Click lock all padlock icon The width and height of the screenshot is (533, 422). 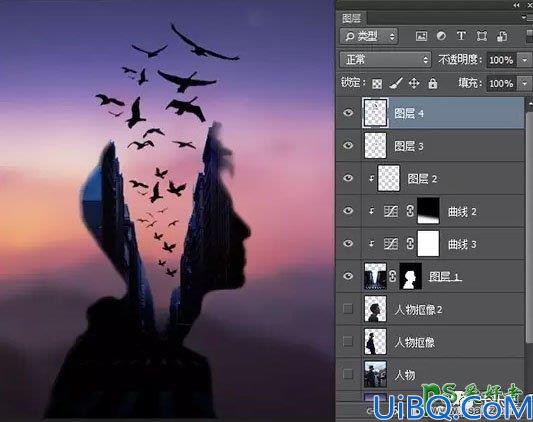pyautogui.click(x=433, y=83)
